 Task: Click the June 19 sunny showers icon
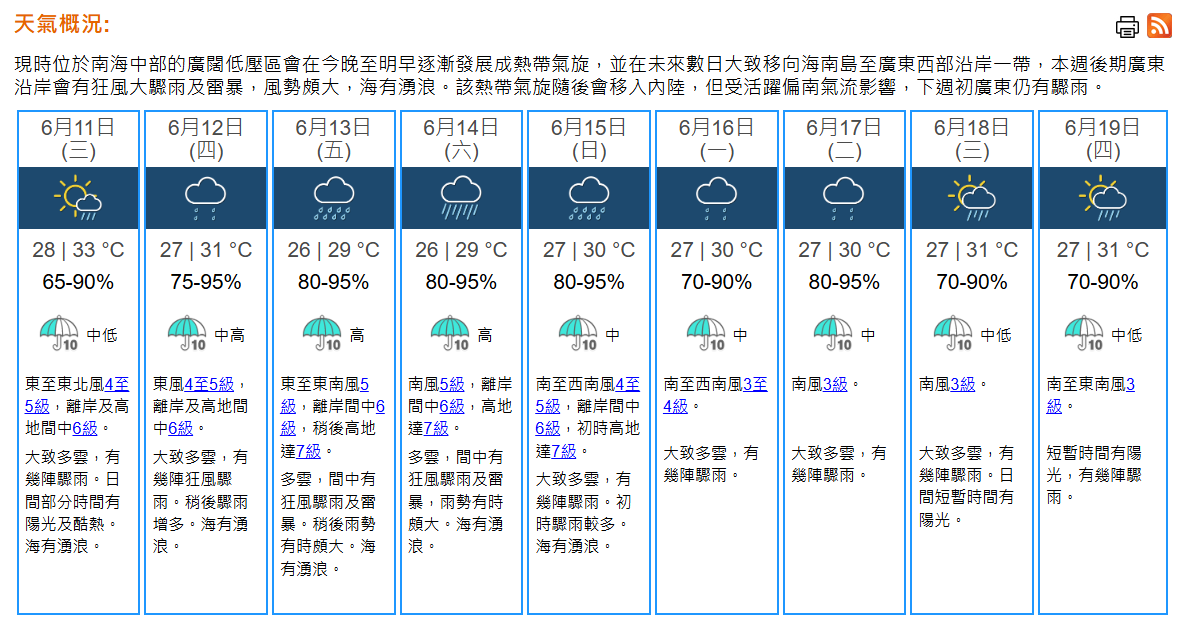click(x=1103, y=197)
